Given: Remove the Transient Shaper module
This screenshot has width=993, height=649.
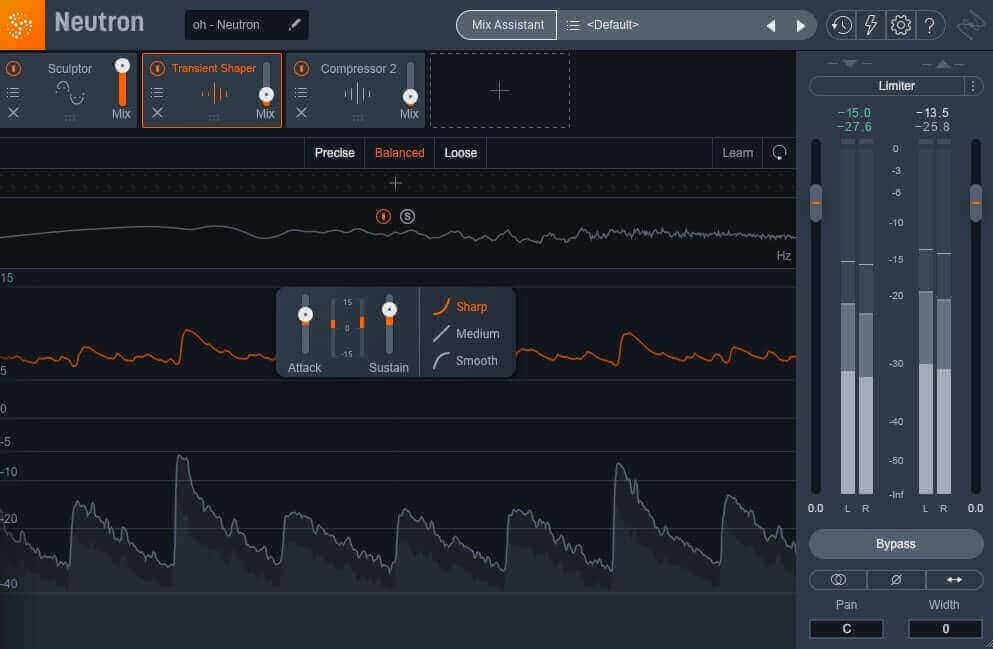Looking at the screenshot, I should click(x=157, y=113).
